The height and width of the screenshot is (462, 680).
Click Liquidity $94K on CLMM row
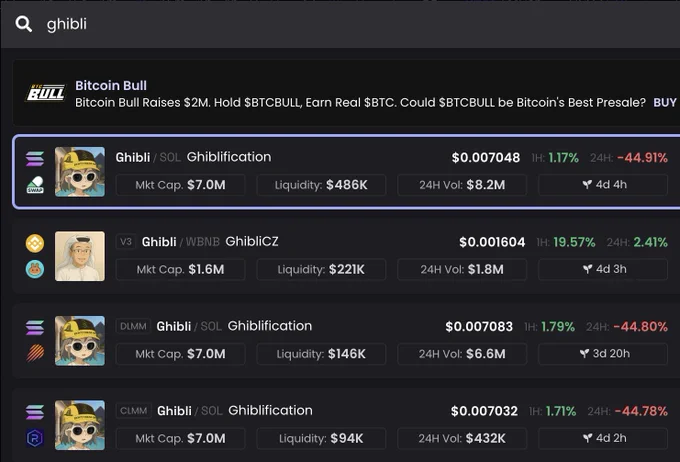[321, 439]
